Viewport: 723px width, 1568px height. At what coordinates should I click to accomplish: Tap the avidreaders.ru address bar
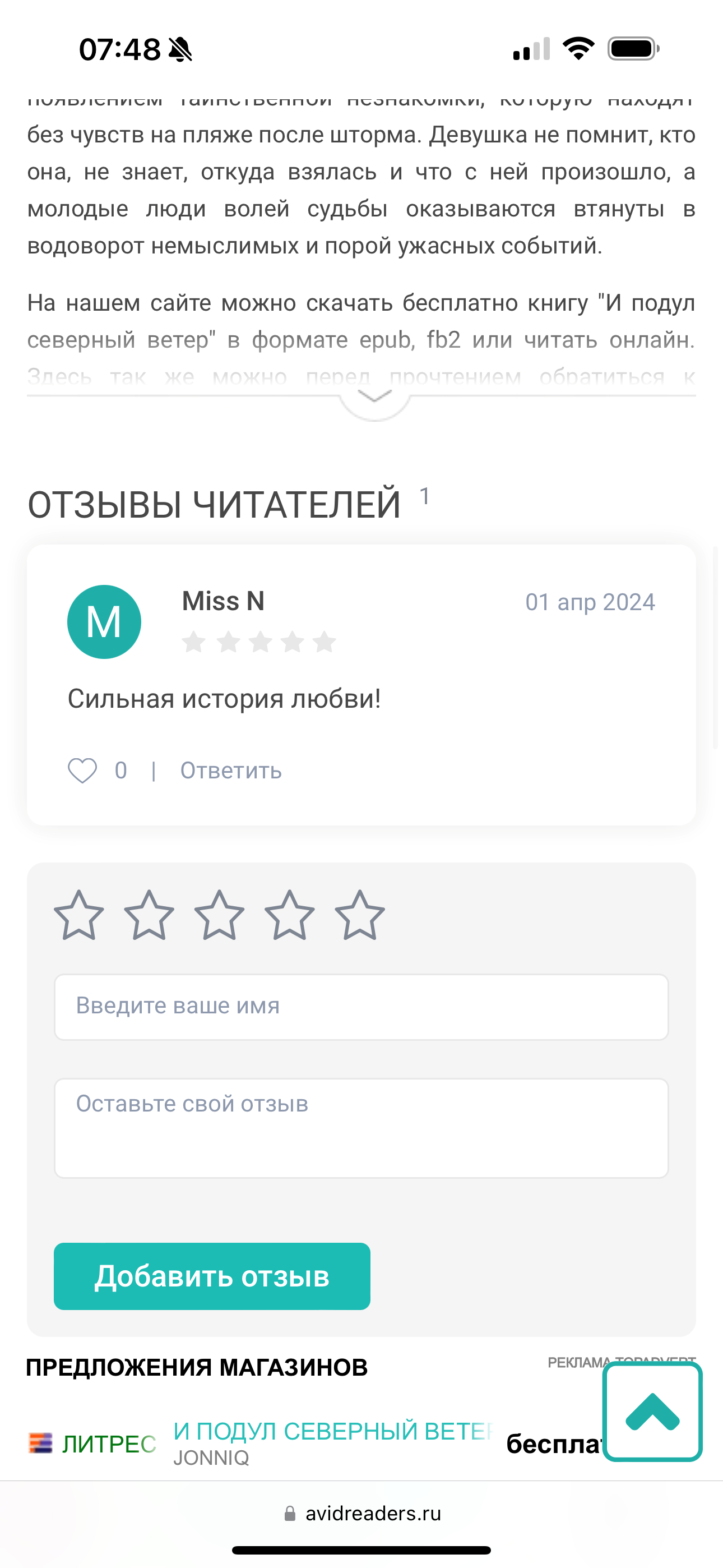[x=373, y=1514]
